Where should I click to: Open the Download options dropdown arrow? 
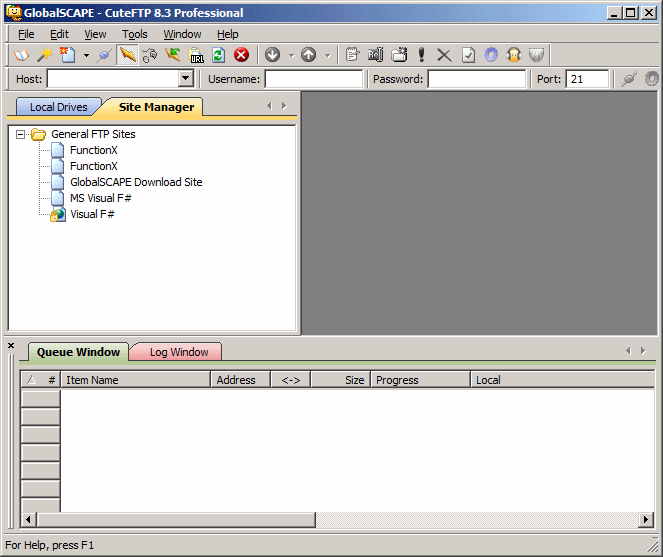291,55
